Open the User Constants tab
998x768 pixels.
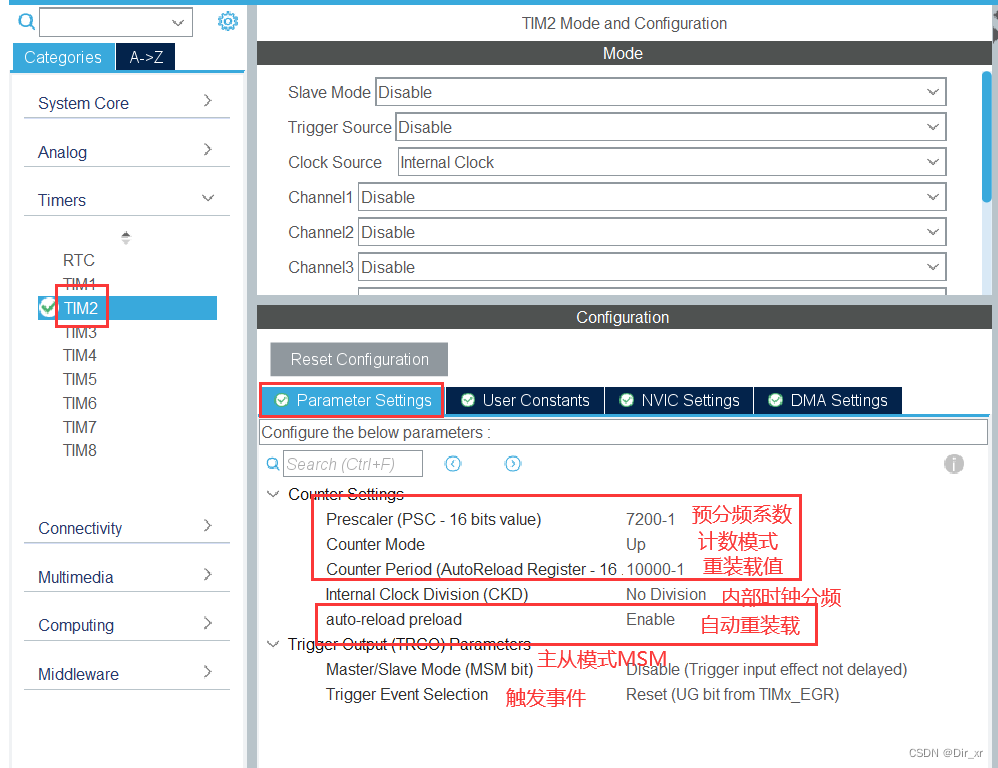[525, 400]
